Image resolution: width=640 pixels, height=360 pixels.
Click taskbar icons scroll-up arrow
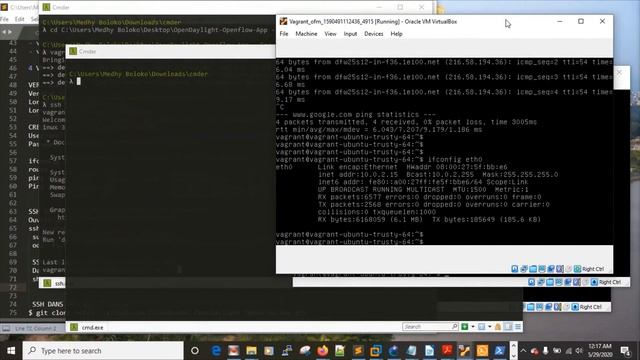coord(513,345)
